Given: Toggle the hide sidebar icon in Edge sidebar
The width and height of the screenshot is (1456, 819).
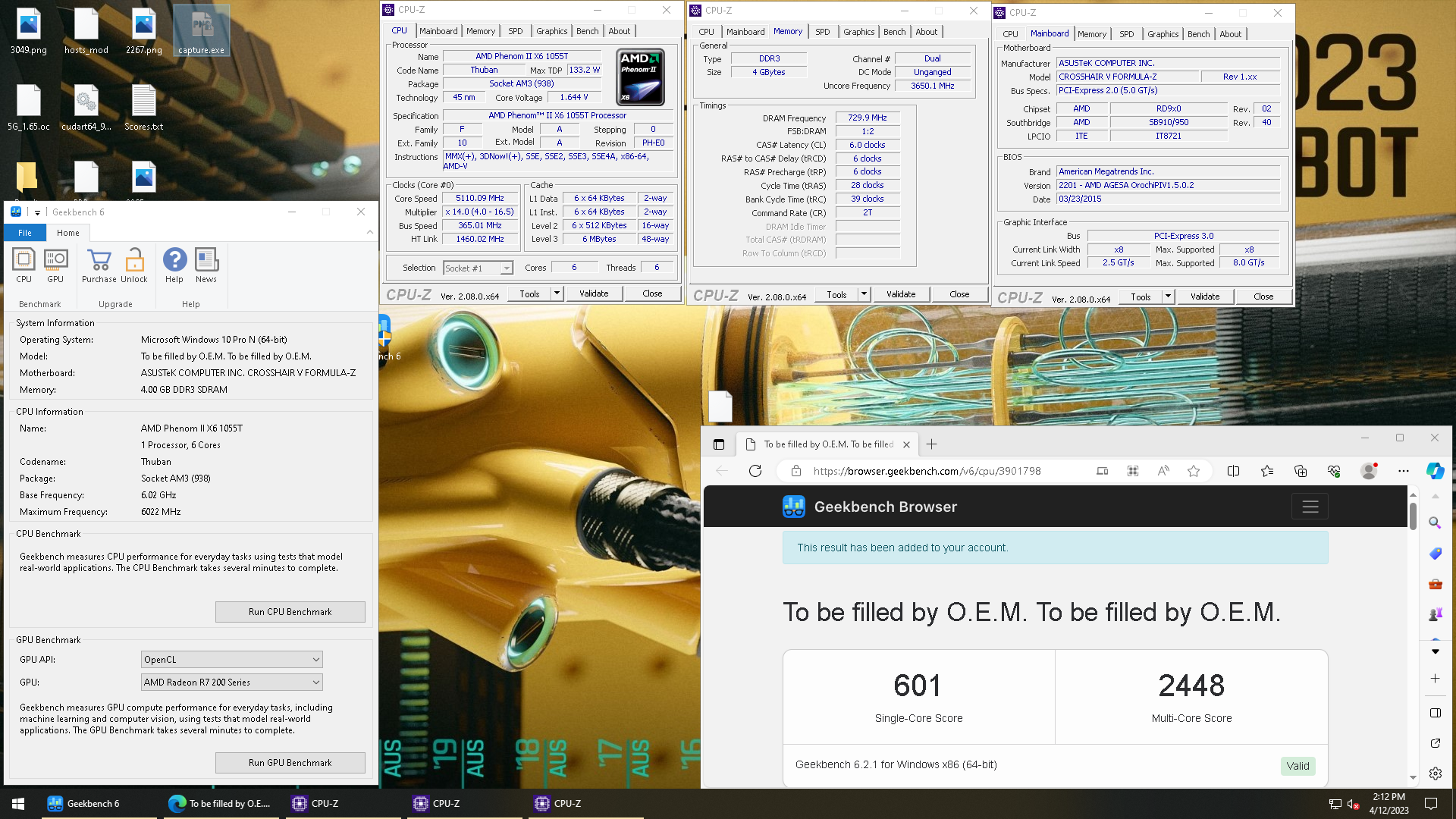Looking at the screenshot, I should (1435, 713).
